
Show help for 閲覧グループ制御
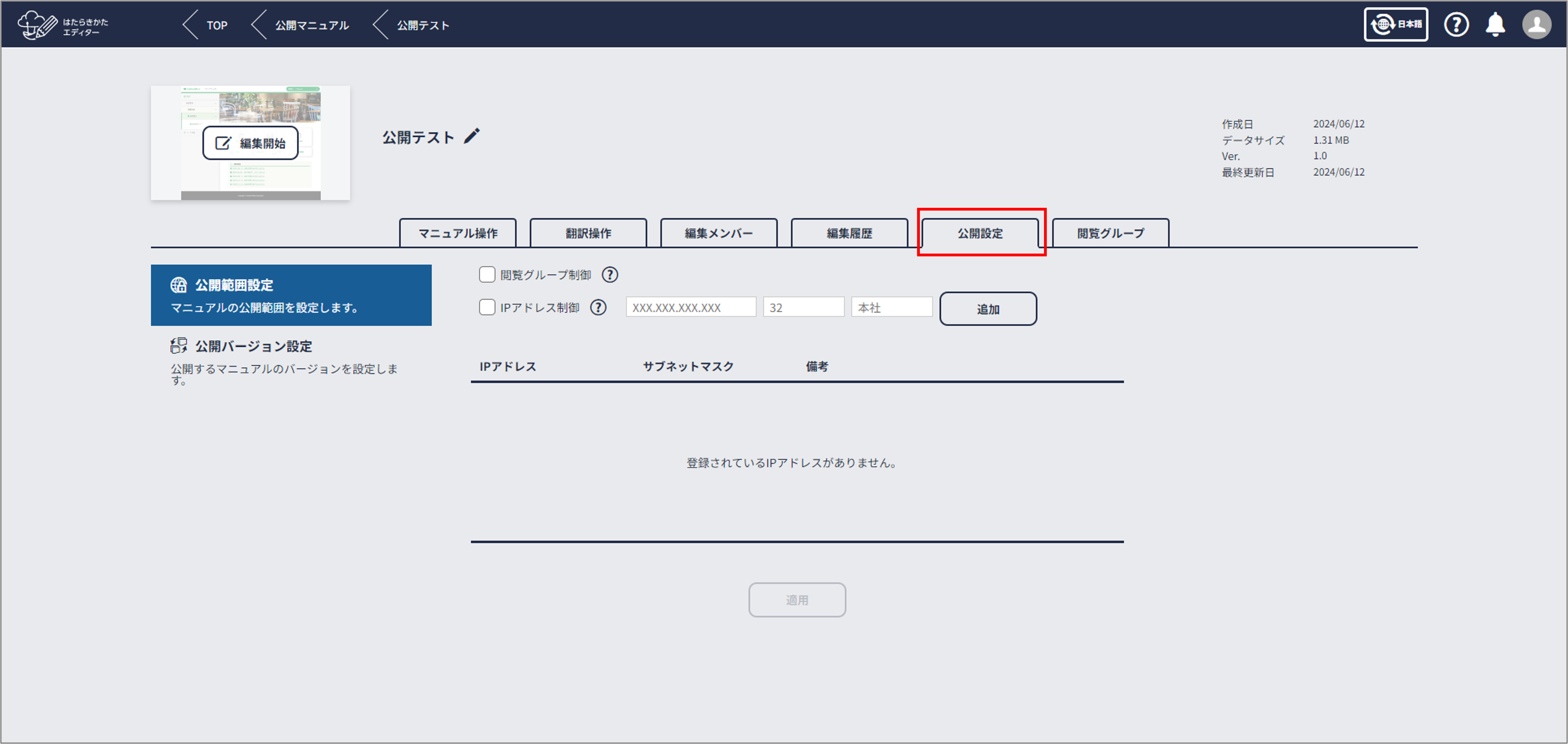tap(609, 275)
